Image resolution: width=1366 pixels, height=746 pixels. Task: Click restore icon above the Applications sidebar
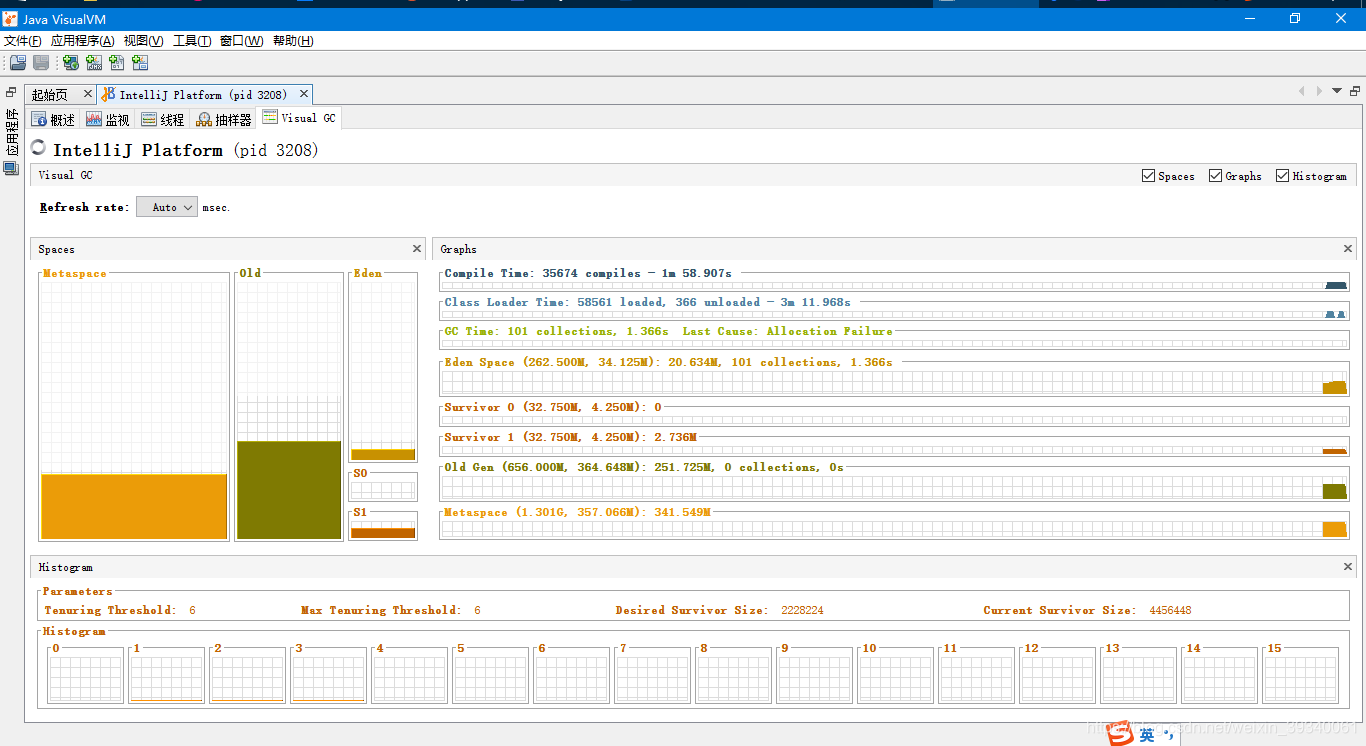pos(11,92)
